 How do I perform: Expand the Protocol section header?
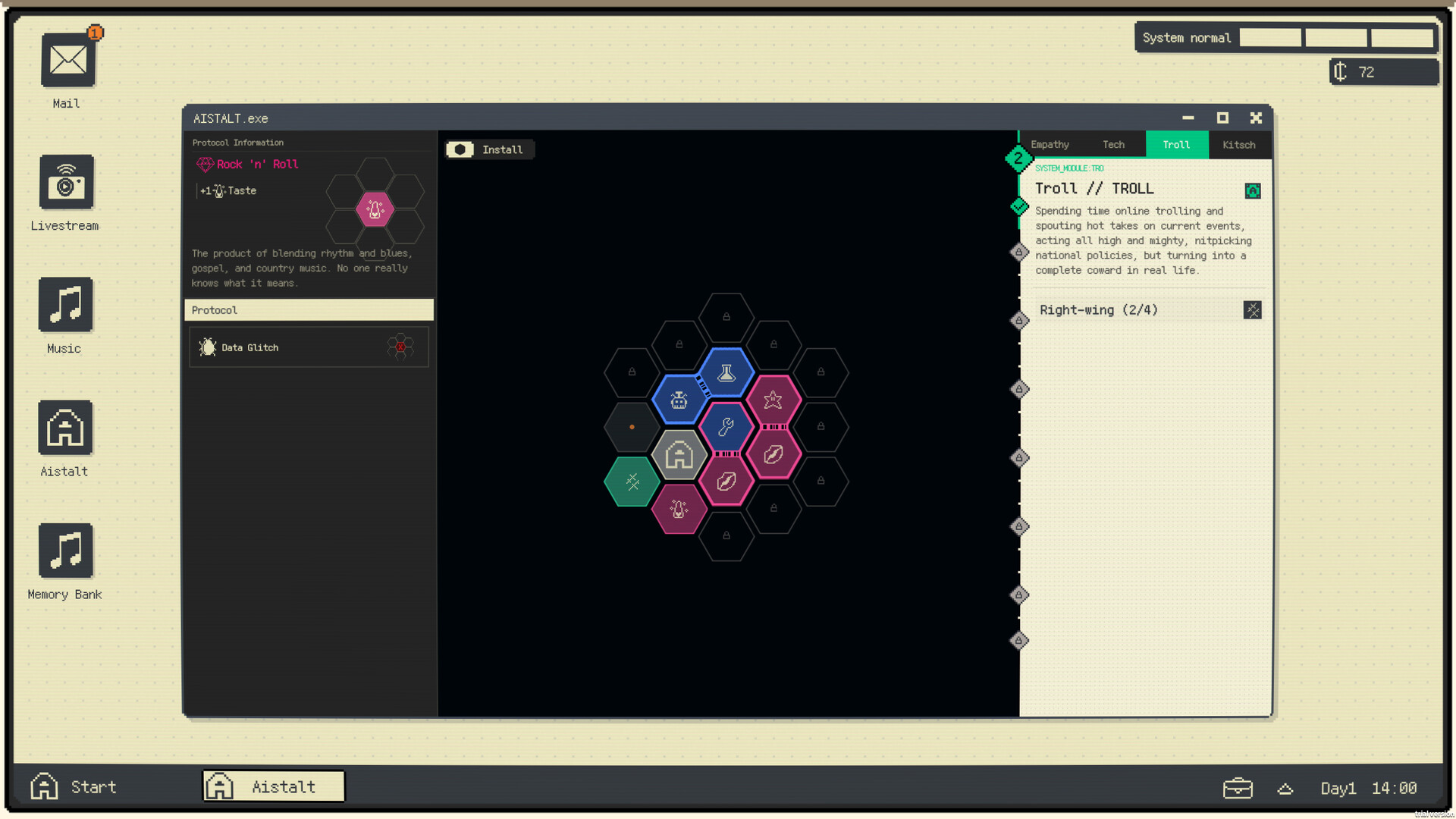coord(309,310)
